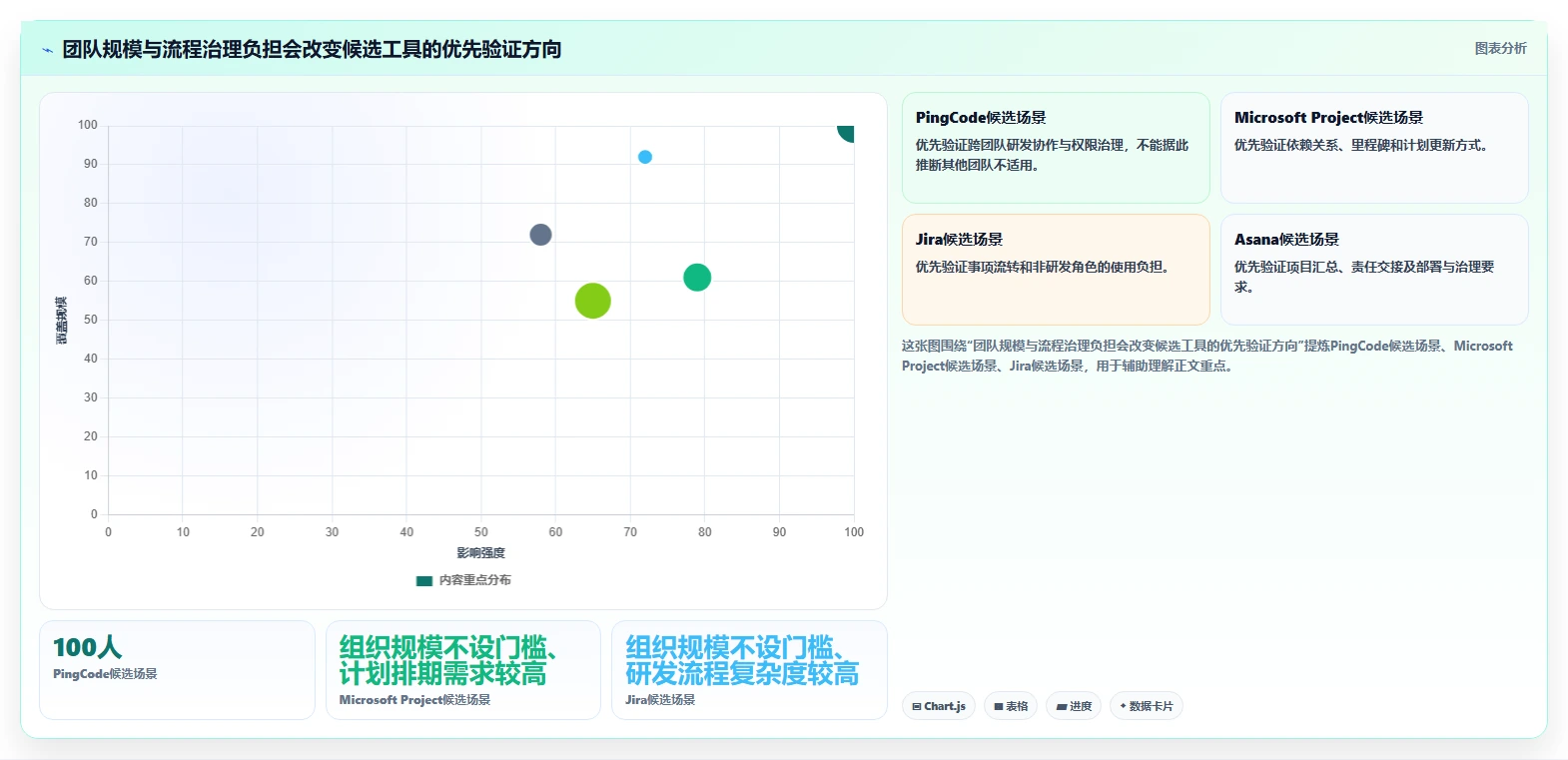The image size is (1568, 760).
Task: Click the 图表分析 label
Action: [1500, 48]
